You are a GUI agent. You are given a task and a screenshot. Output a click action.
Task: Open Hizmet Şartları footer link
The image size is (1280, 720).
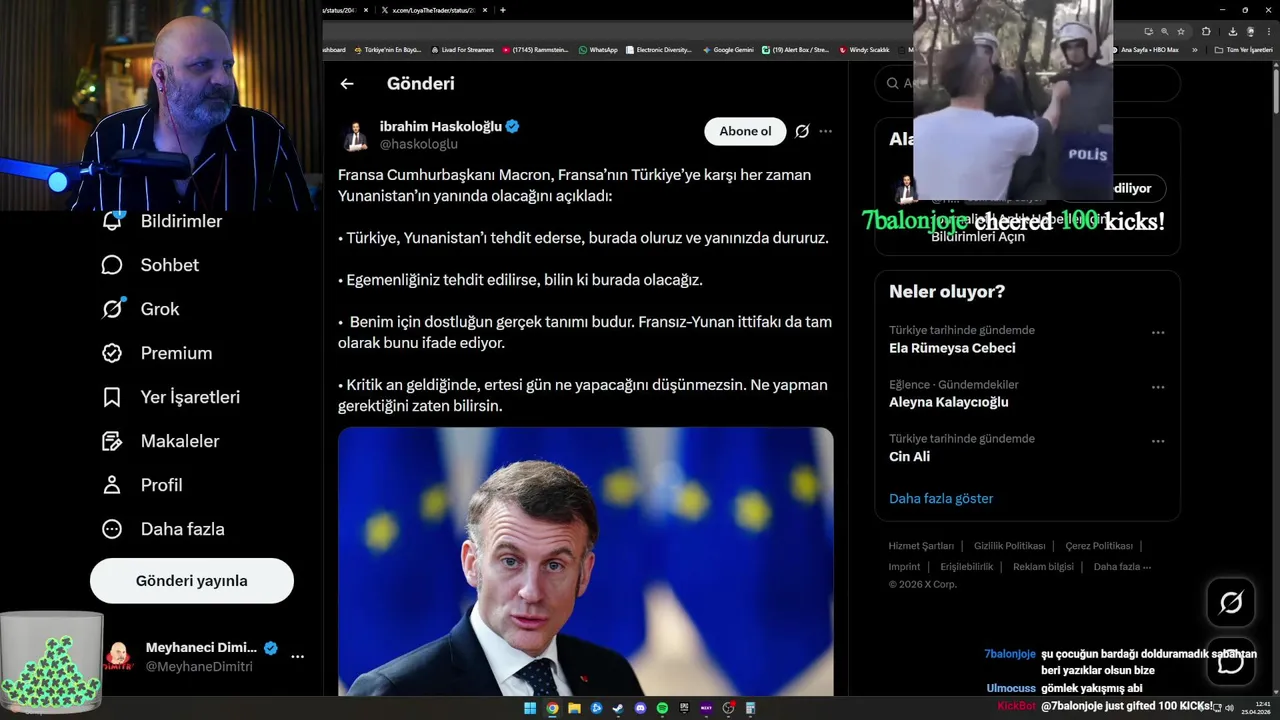coord(921,546)
